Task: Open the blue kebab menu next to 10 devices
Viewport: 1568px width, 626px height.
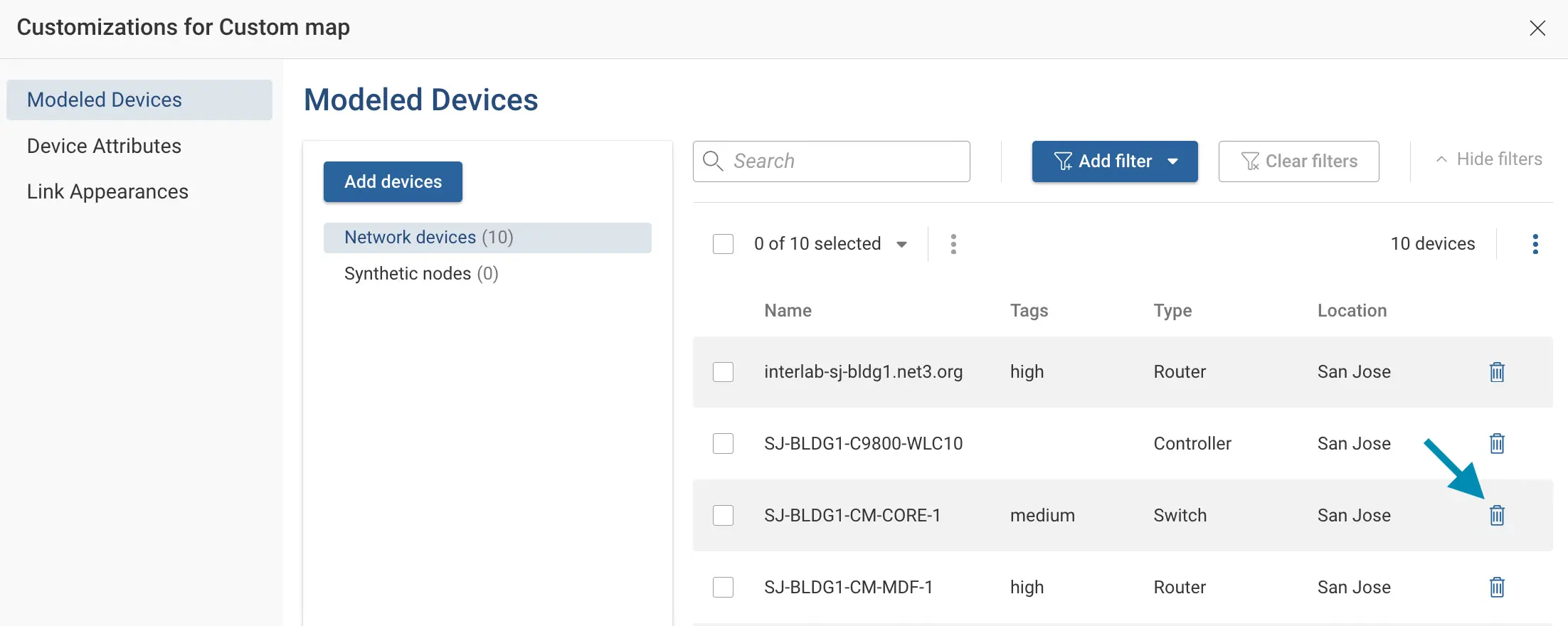Action: 1535,244
